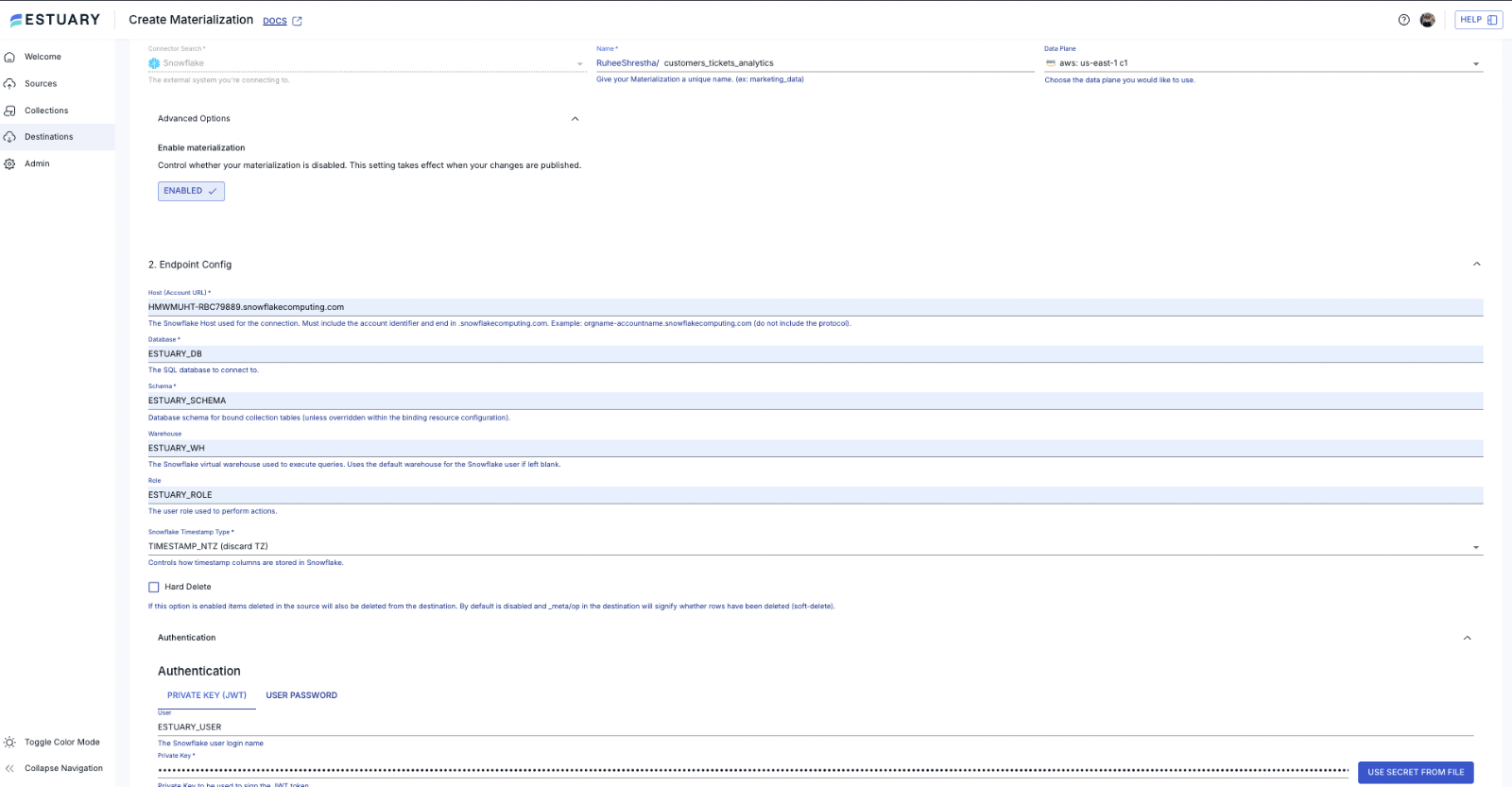Open the Admin gear icon
Screen dimensions: 1512x787
point(9,163)
